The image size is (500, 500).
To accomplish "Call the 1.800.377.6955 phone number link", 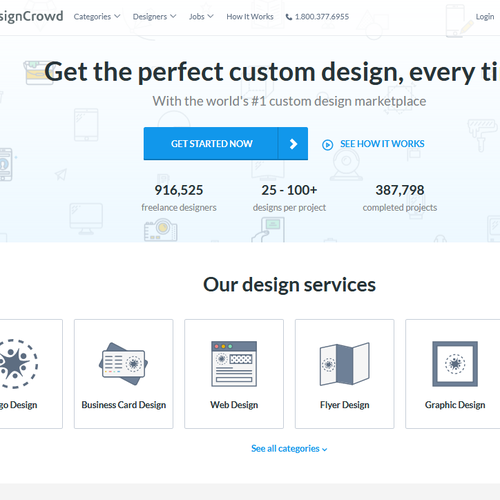I will pyautogui.click(x=322, y=16).
